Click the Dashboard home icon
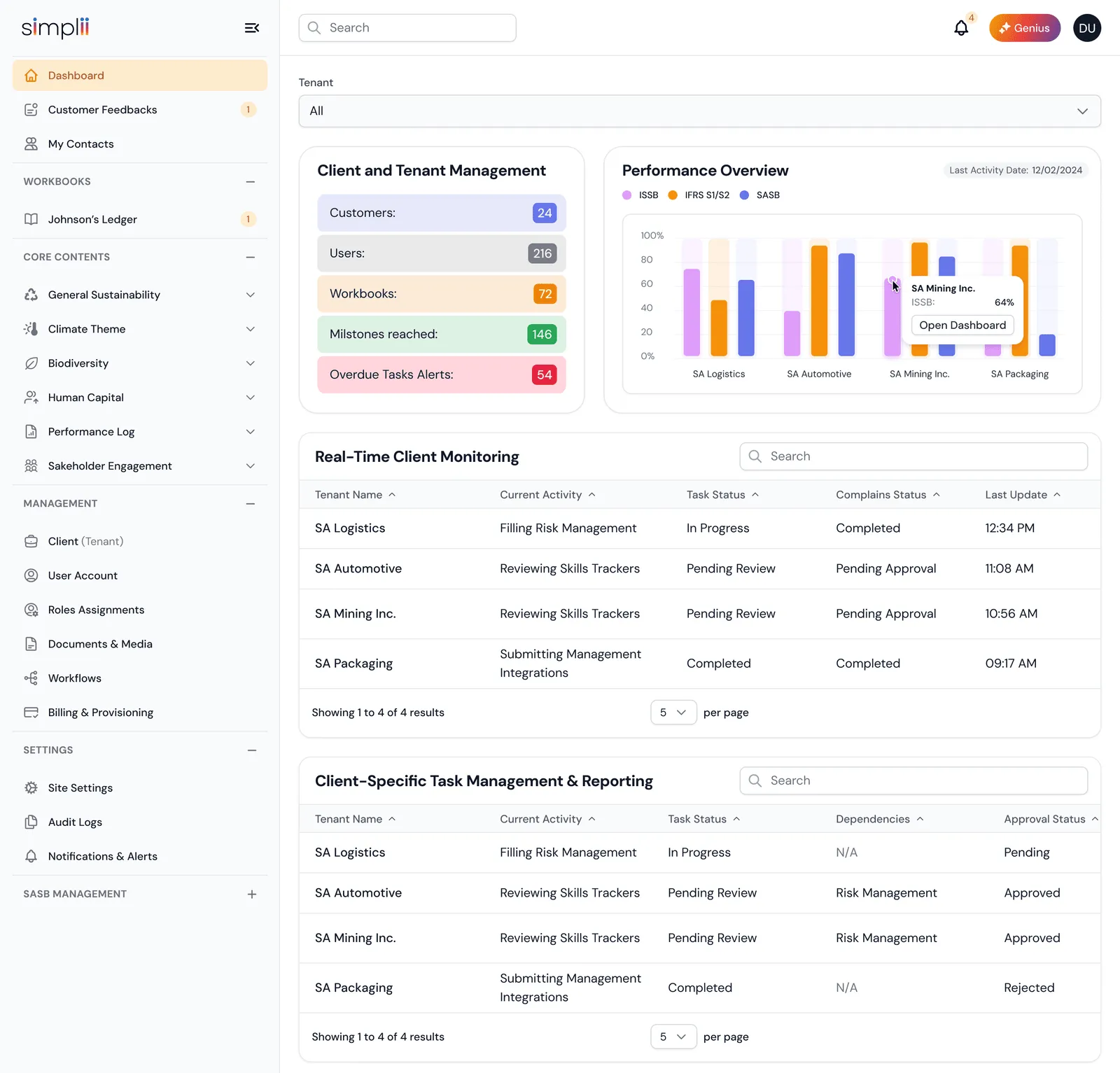Image resolution: width=1120 pixels, height=1073 pixels. (x=31, y=76)
